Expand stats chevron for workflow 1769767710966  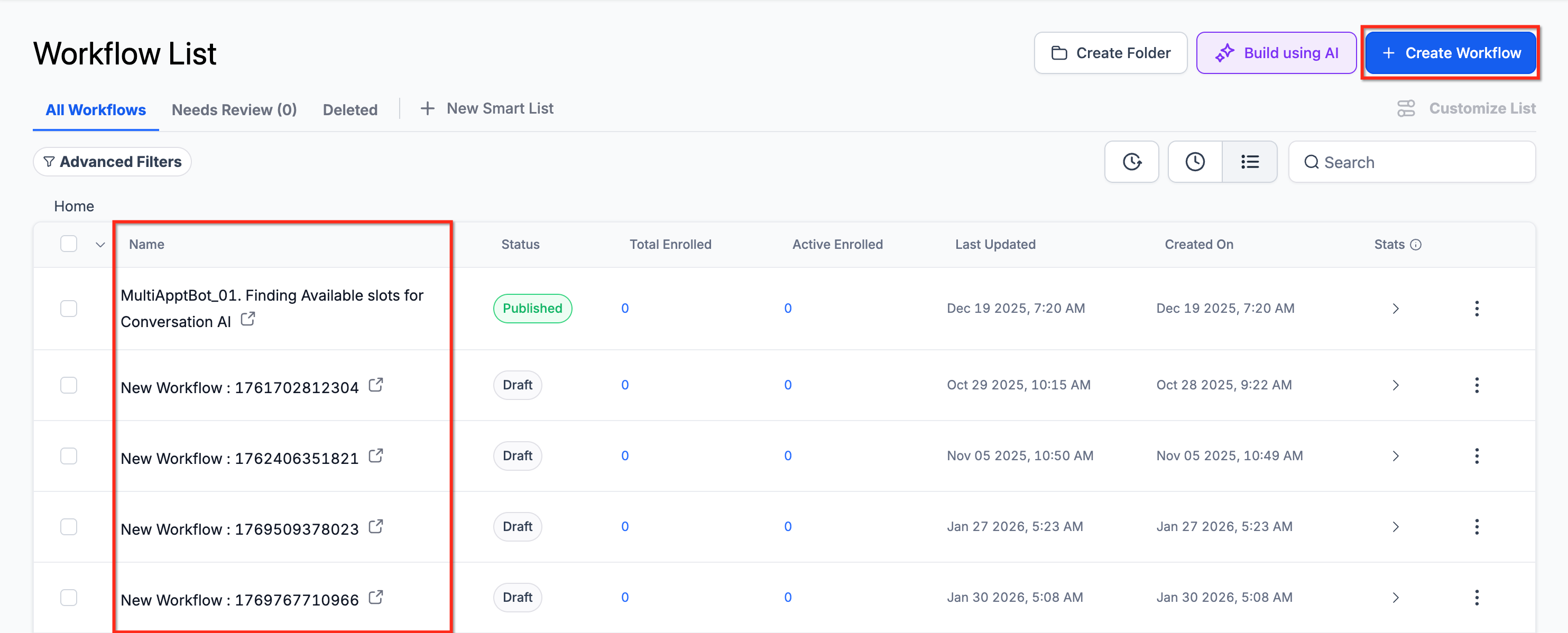(x=1395, y=598)
